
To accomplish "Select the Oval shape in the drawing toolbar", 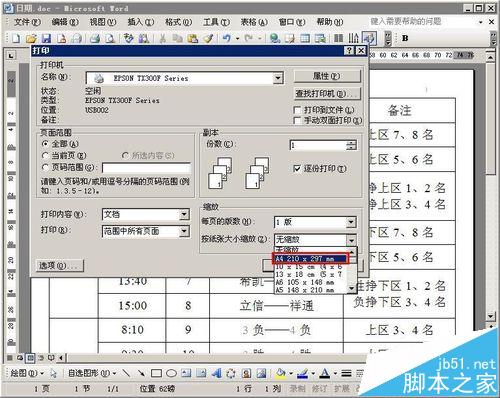I will pyautogui.click(x=171, y=373).
